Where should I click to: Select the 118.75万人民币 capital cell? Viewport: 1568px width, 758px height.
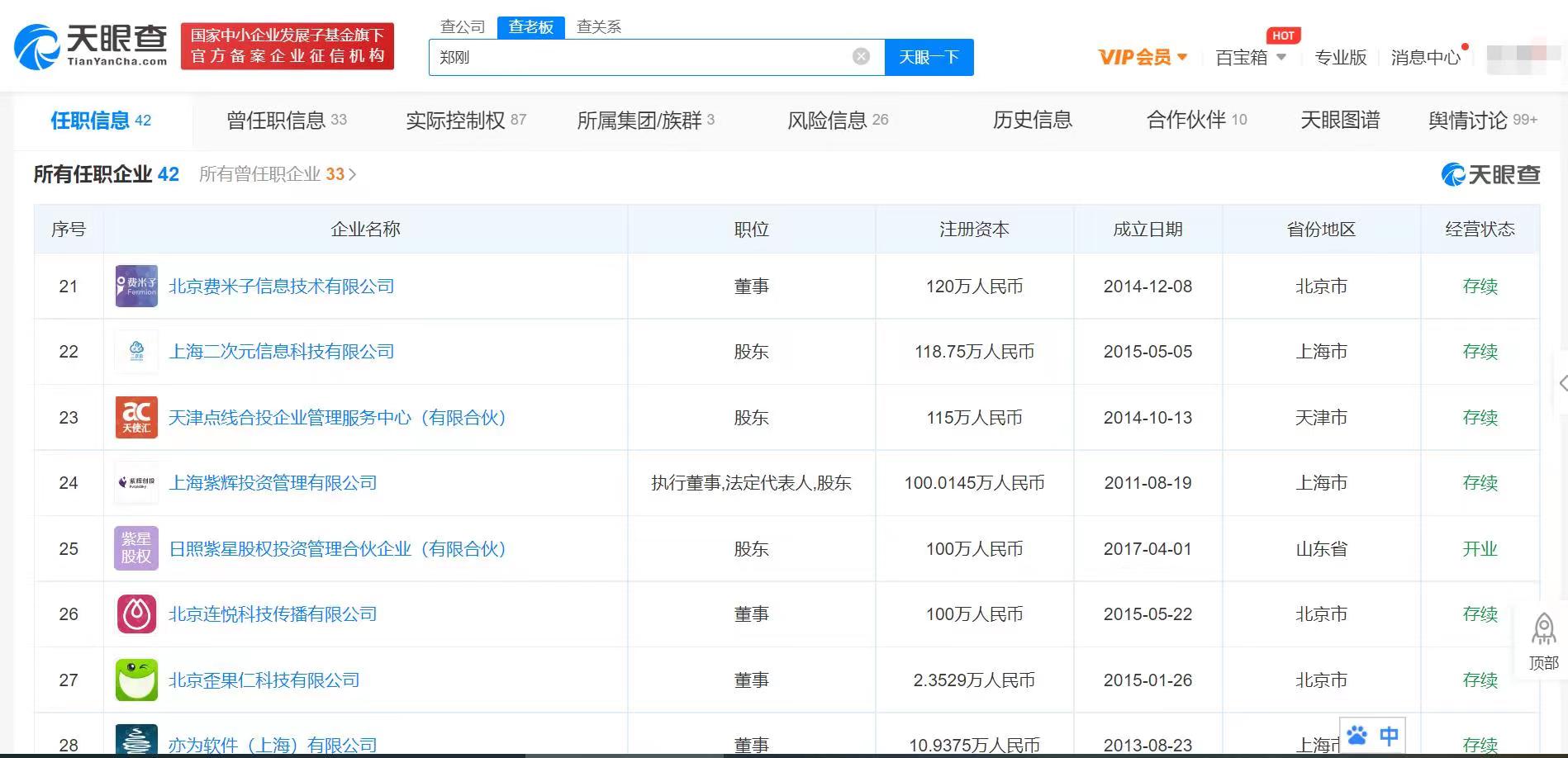[974, 352]
